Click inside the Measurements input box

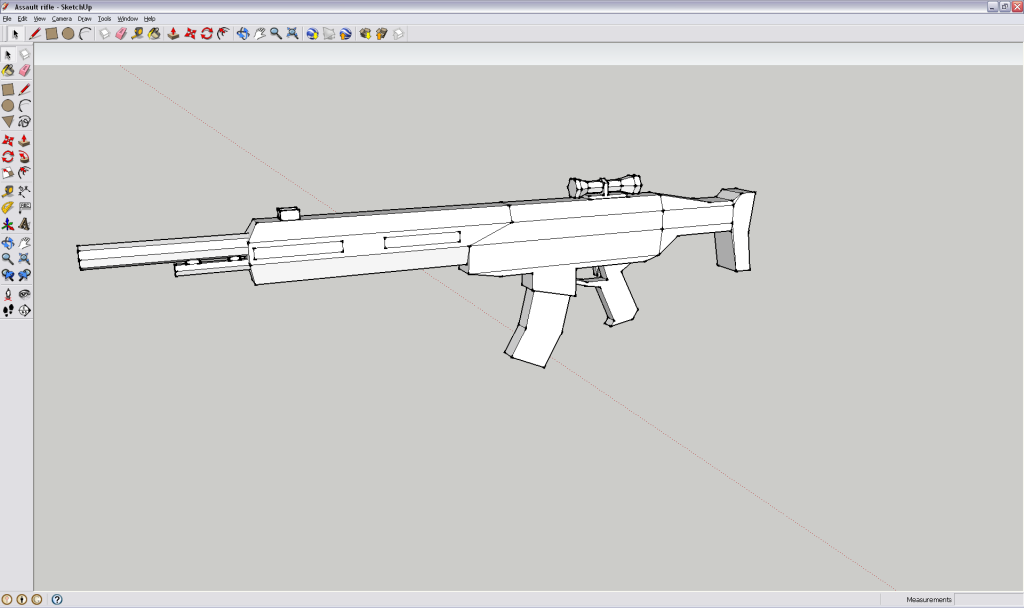(x=988, y=600)
